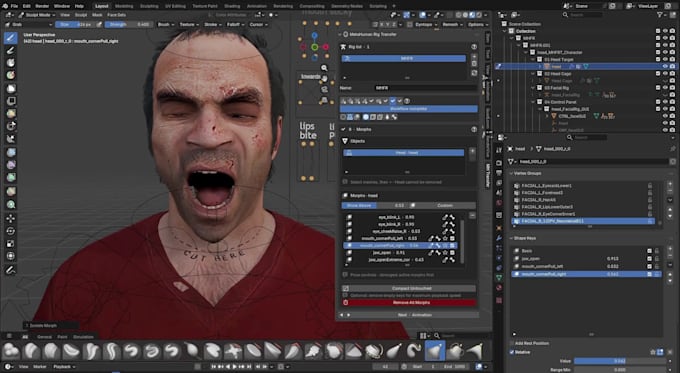Select the Annotate pencil tool in toolbar
Image resolution: width=680 pixels, height=373 pixels.
11,270
